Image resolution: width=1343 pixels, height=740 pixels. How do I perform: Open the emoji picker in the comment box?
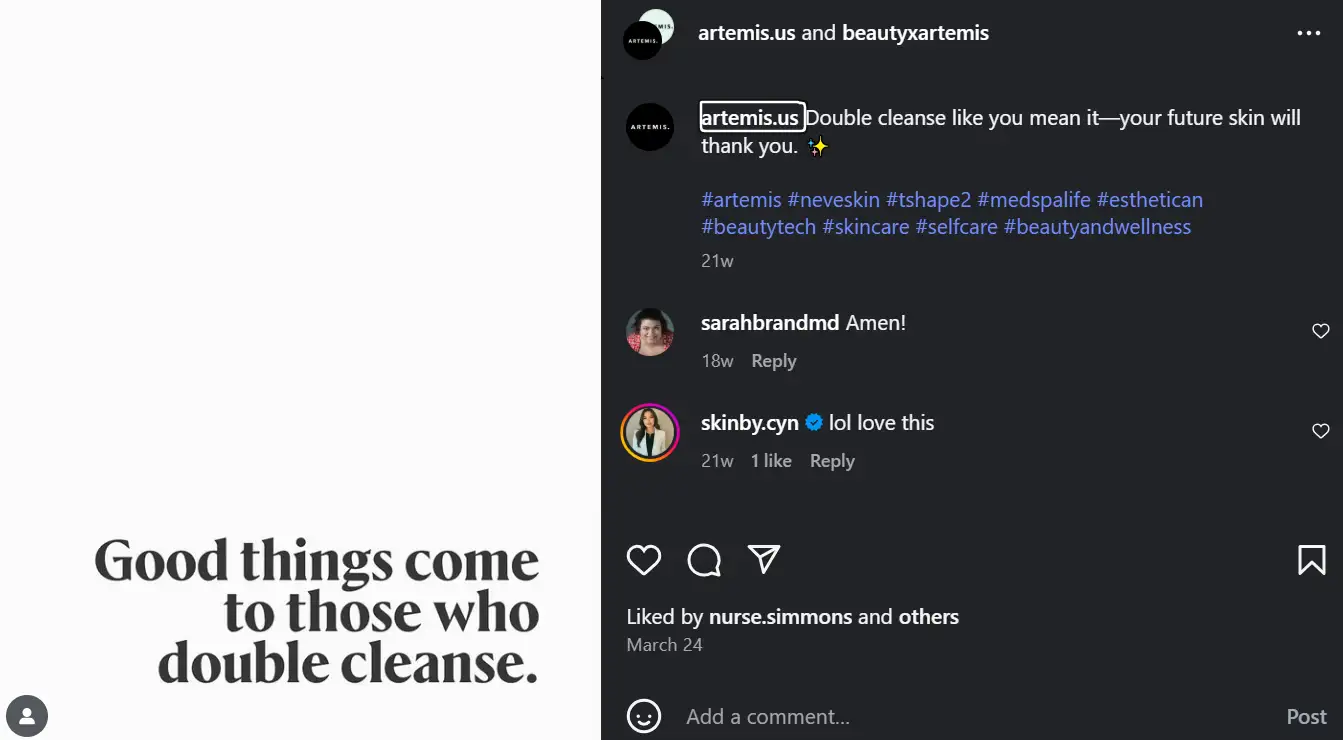click(x=645, y=716)
